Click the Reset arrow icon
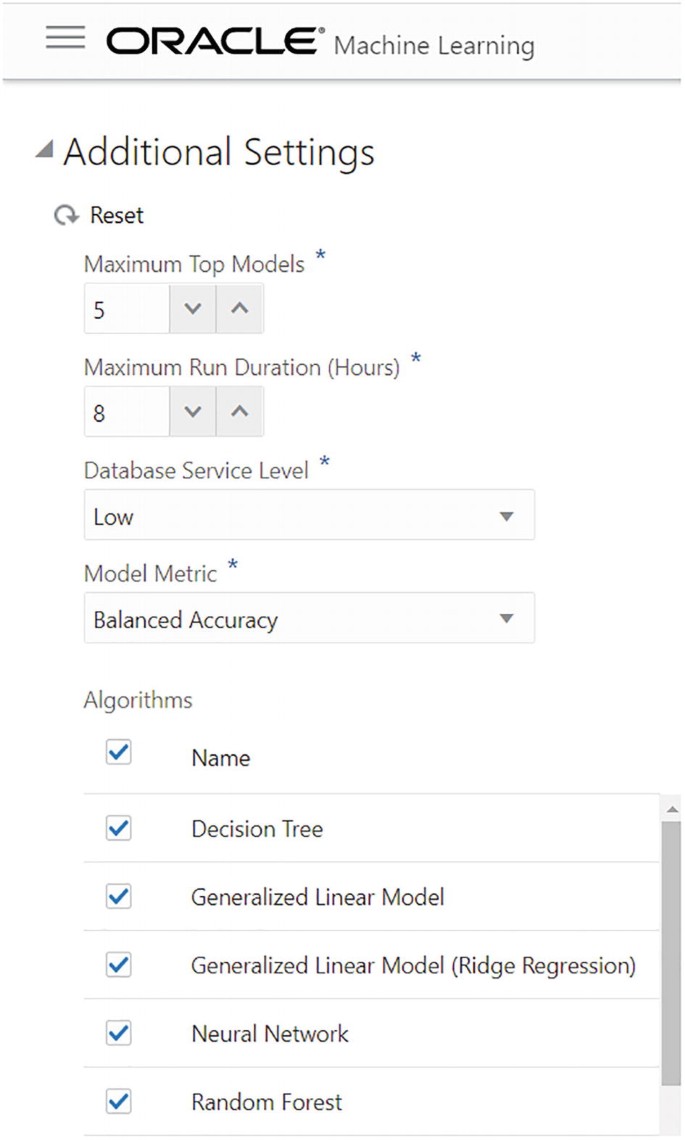Viewport: 685px width, 1140px height. pyautogui.click(x=66, y=215)
